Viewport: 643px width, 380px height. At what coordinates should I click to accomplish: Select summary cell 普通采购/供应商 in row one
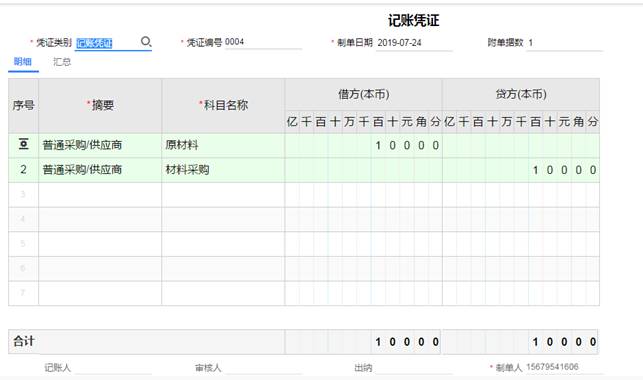click(x=100, y=145)
